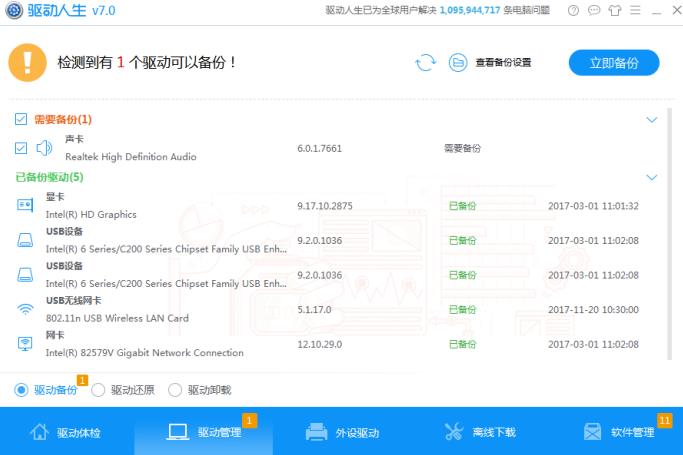
Task: Click the version 6.0.1.7661 text
Action: (x=319, y=148)
